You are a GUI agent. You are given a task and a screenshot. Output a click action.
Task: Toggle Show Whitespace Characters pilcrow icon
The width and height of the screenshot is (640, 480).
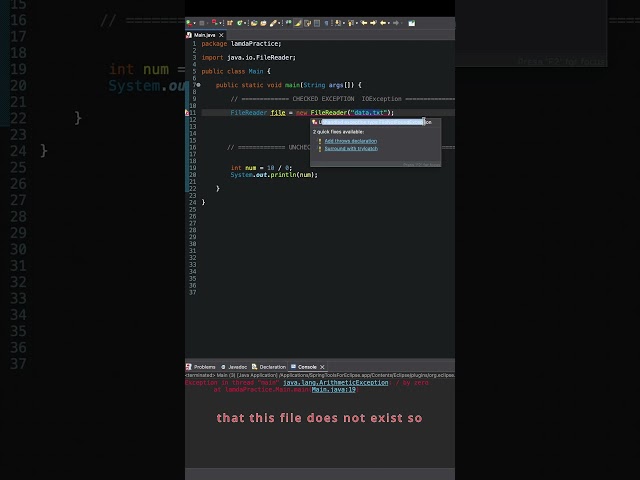tap(327, 23)
